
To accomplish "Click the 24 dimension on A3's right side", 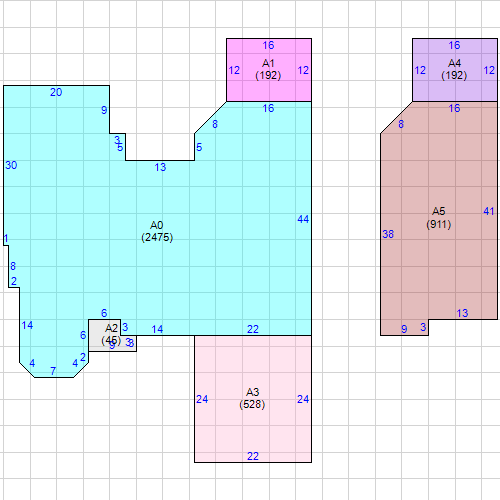I will pyautogui.click(x=303, y=399).
